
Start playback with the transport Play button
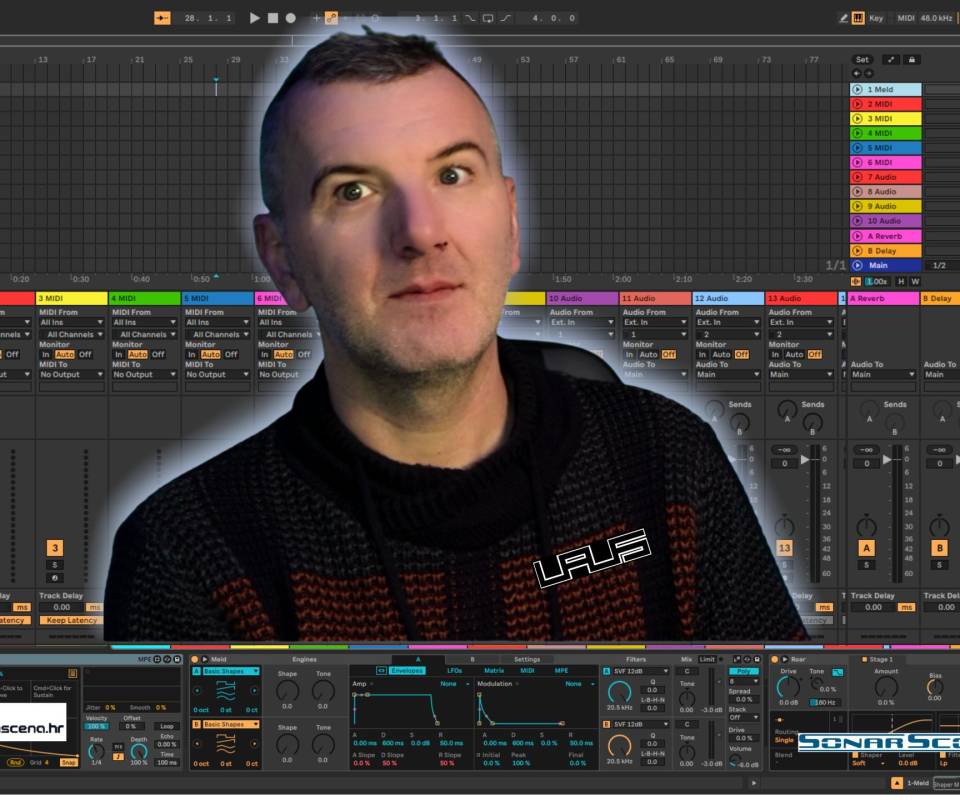pyautogui.click(x=255, y=18)
